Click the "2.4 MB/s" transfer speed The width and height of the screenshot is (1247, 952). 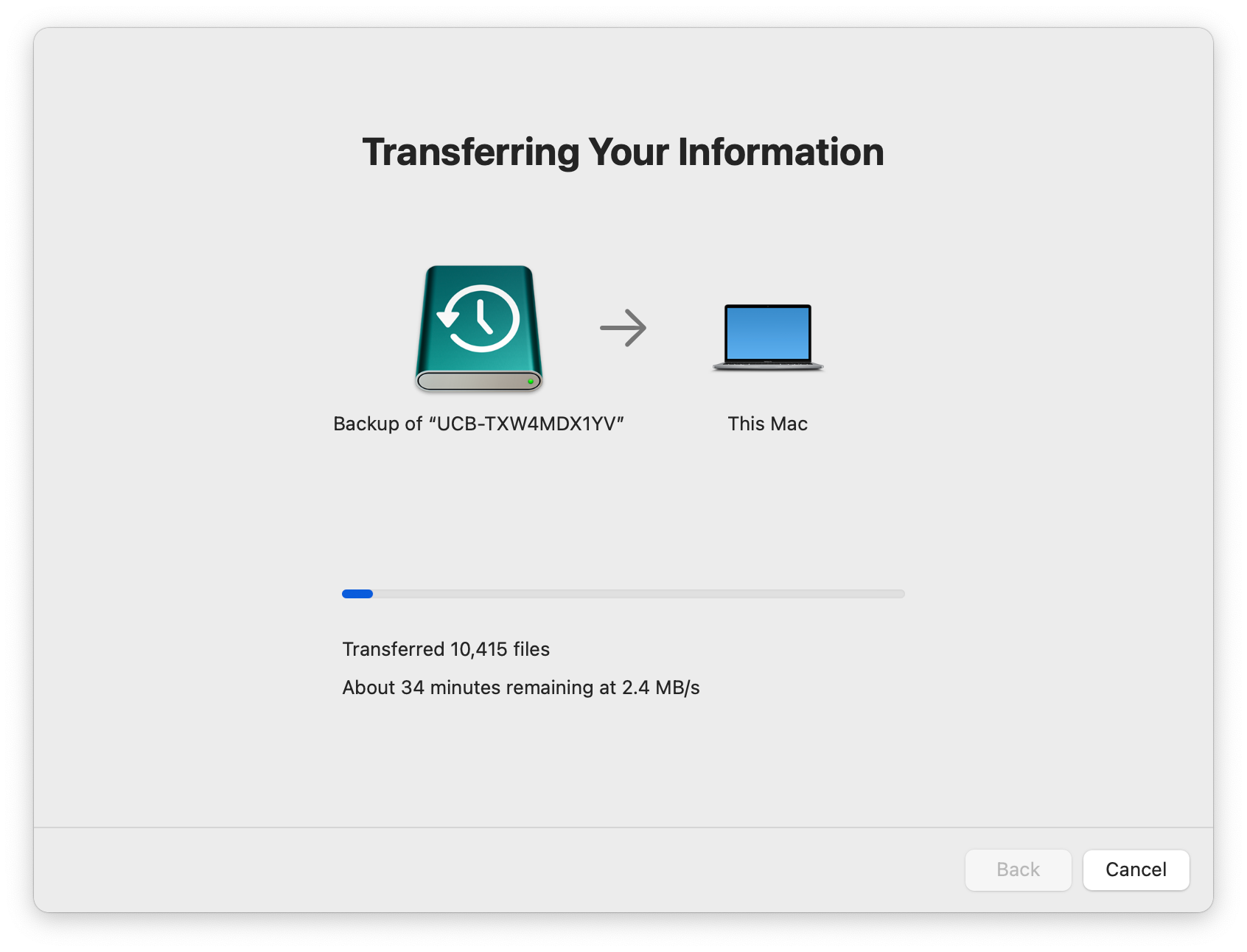(x=660, y=687)
